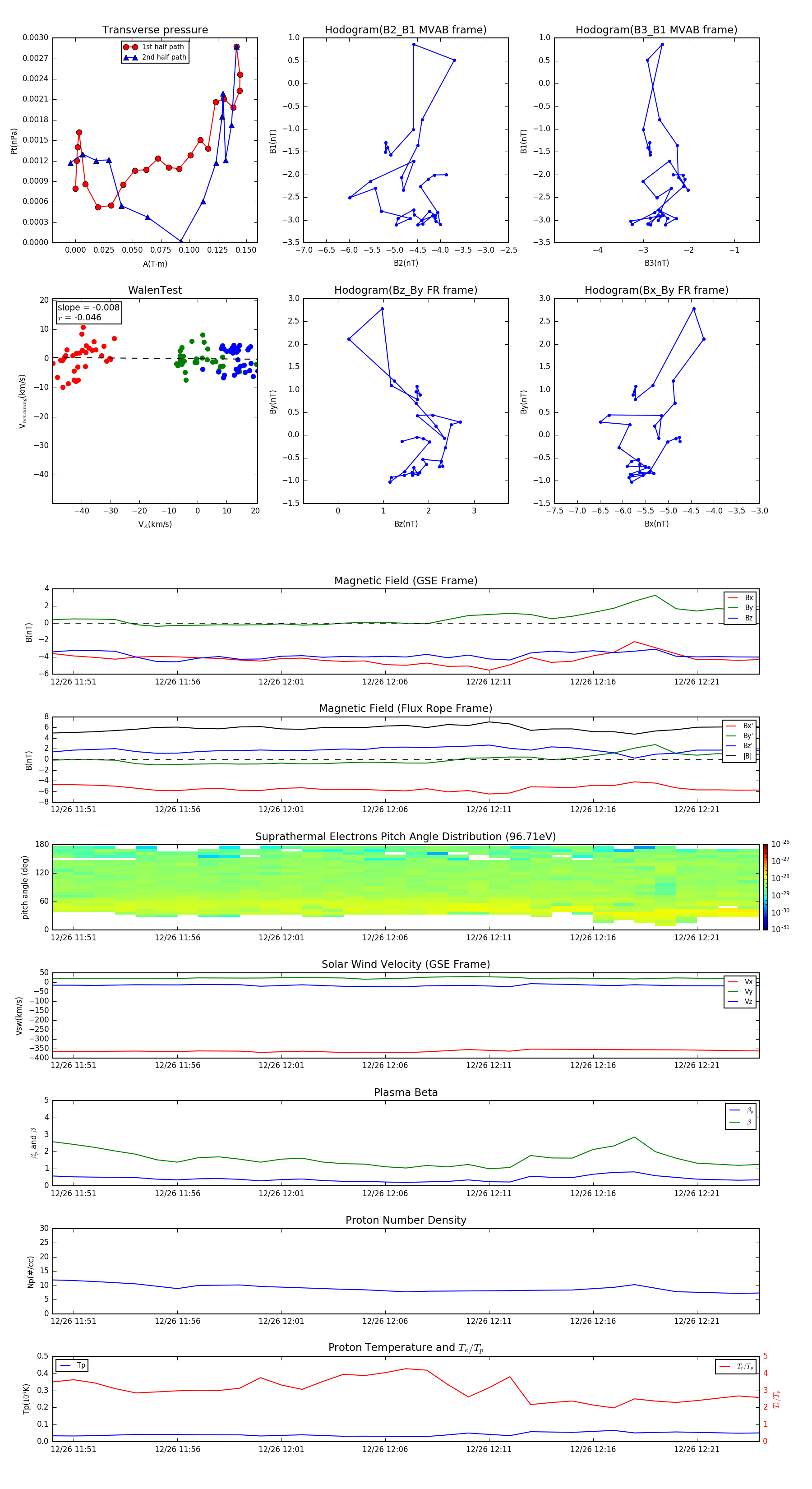Click the 'Solar Wind Velocity (GSE Frame)' title
The width and height of the screenshot is (812, 1489).
coord(406,965)
